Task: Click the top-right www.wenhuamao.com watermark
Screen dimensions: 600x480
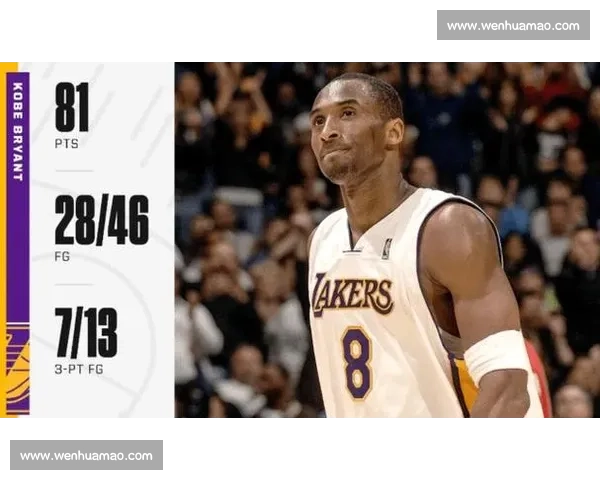Action: pyautogui.click(x=511, y=25)
